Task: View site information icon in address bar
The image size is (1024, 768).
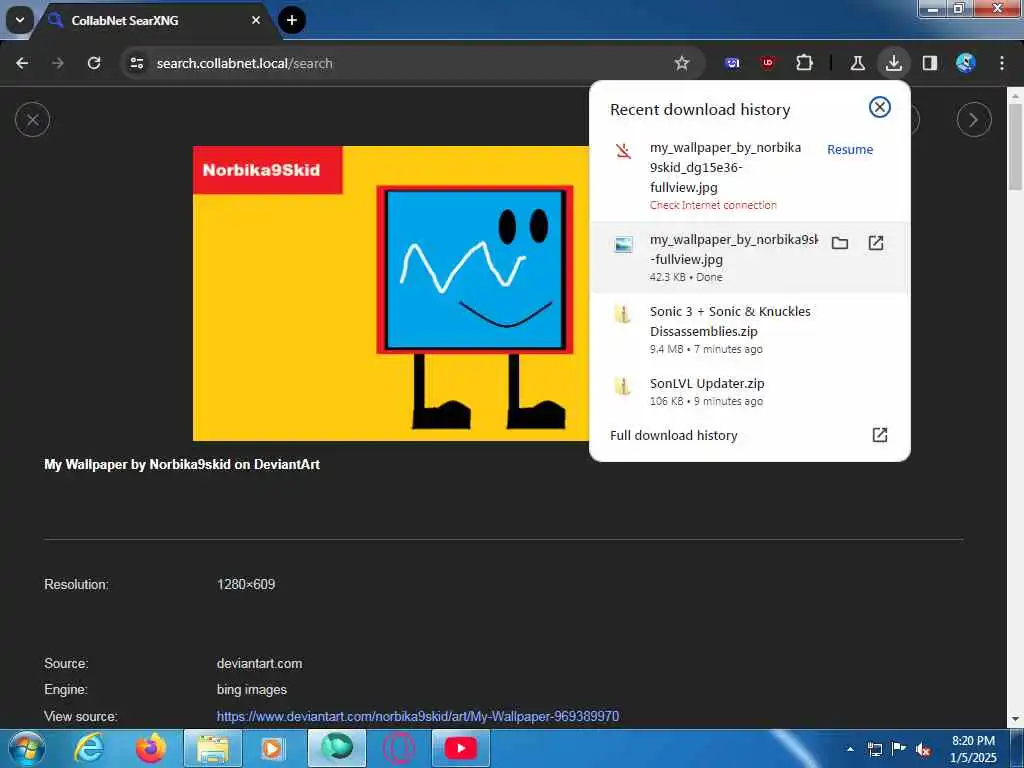Action: pyautogui.click(x=136, y=63)
